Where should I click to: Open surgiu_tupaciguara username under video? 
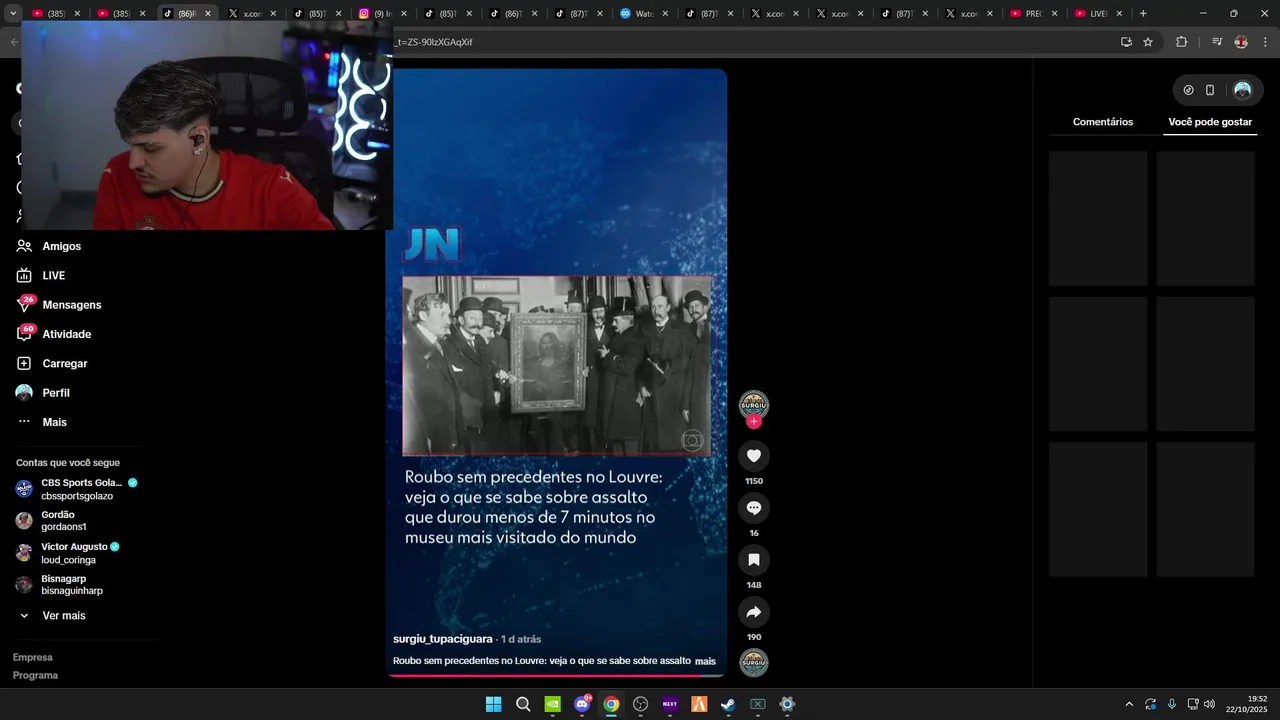click(442, 639)
